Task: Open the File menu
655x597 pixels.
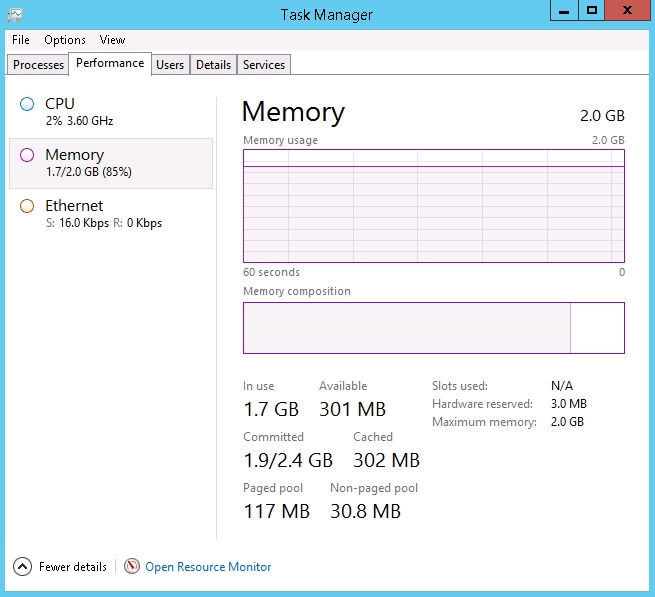Action: (x=20, y=40)
